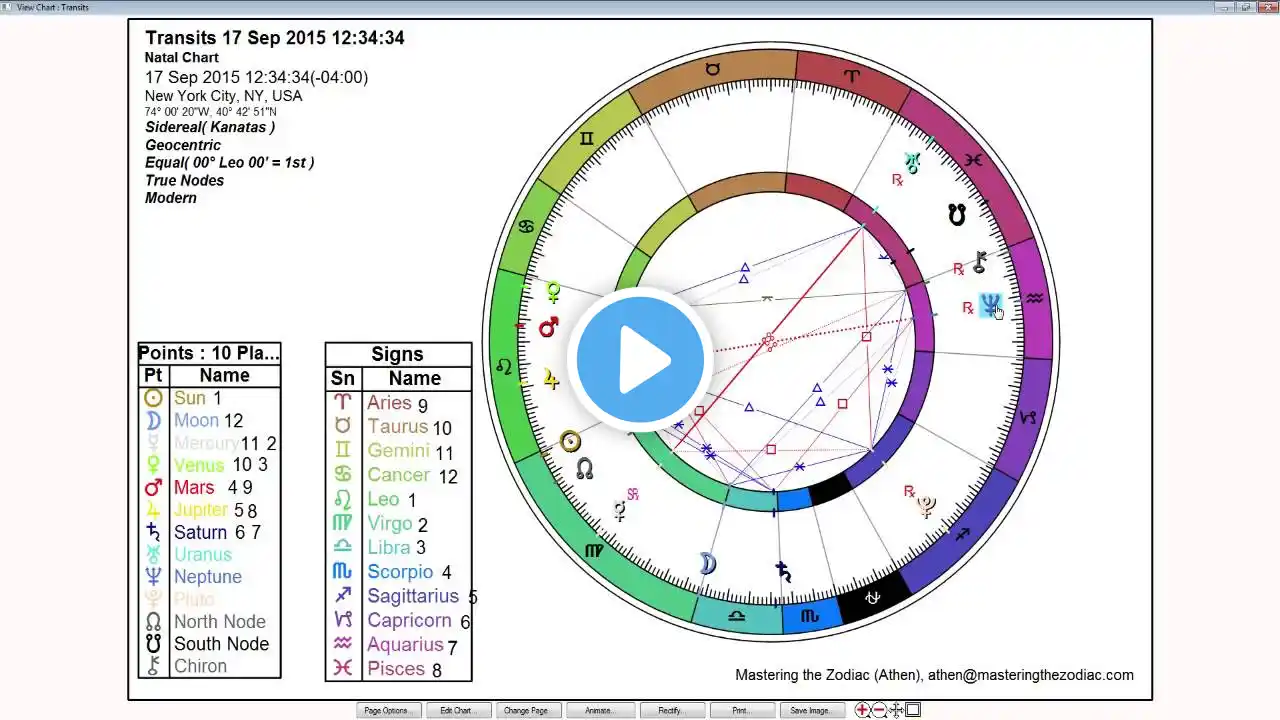
Task: Click the brown Taurus segment of inner ring
Action: (739, 189)
